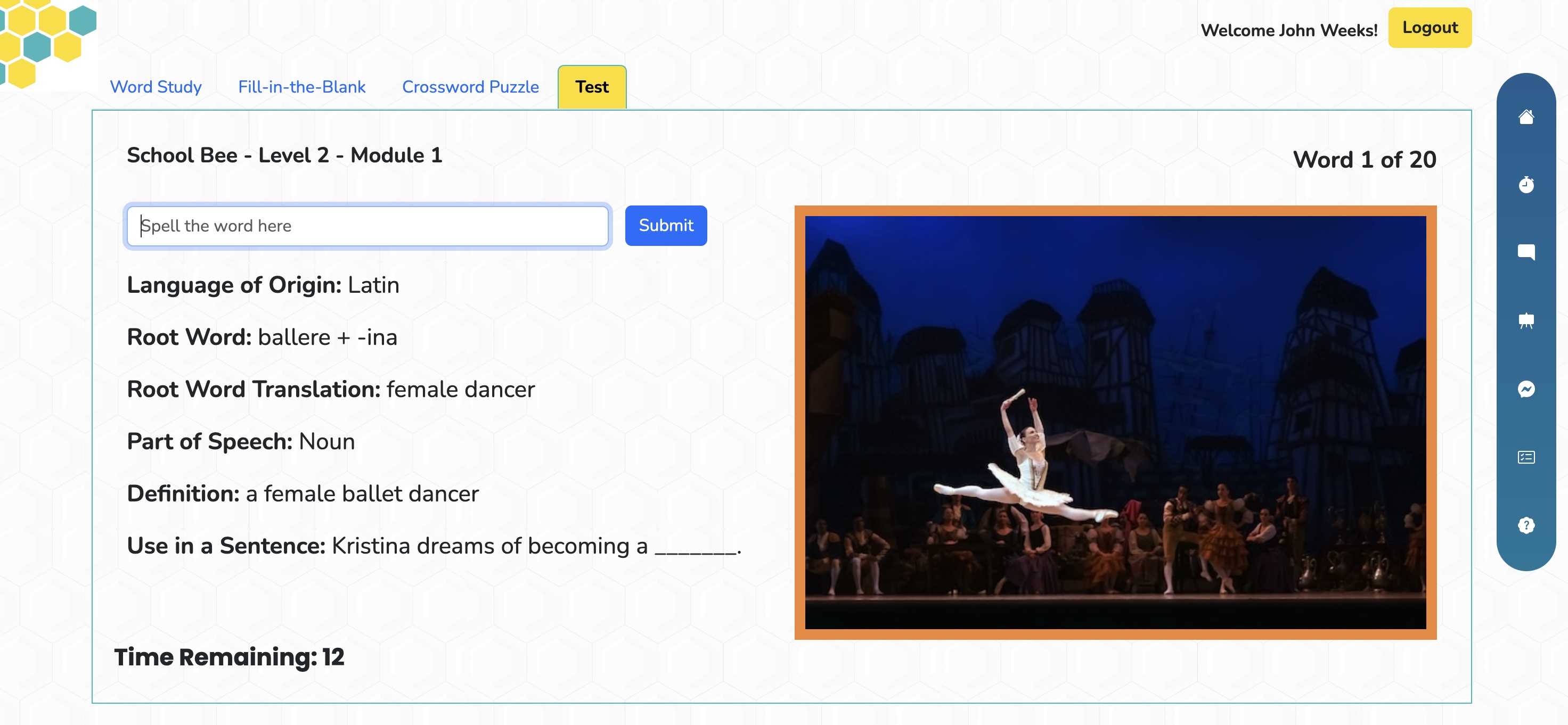This screenshot has width=1568, height=725.
Task: Click the School Bee Level 2 heading
Action: click(x=284, y=155)
